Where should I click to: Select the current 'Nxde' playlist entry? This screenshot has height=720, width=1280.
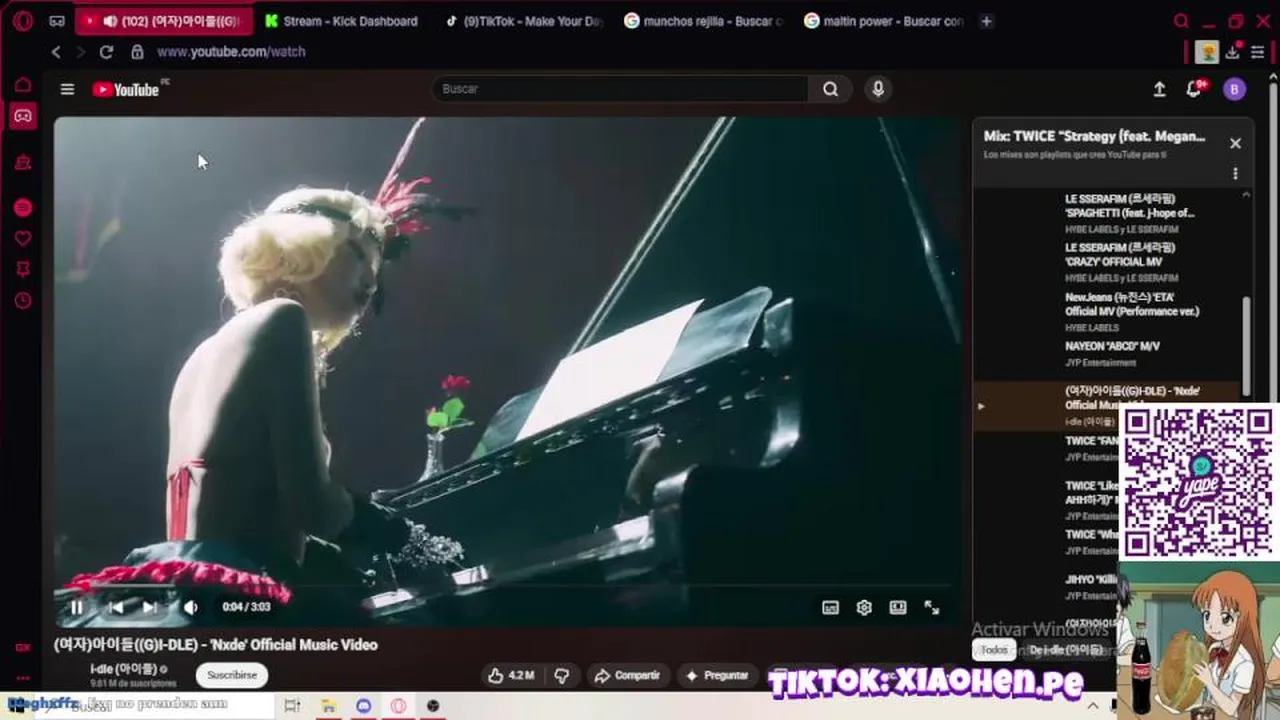click(1108, 406)
